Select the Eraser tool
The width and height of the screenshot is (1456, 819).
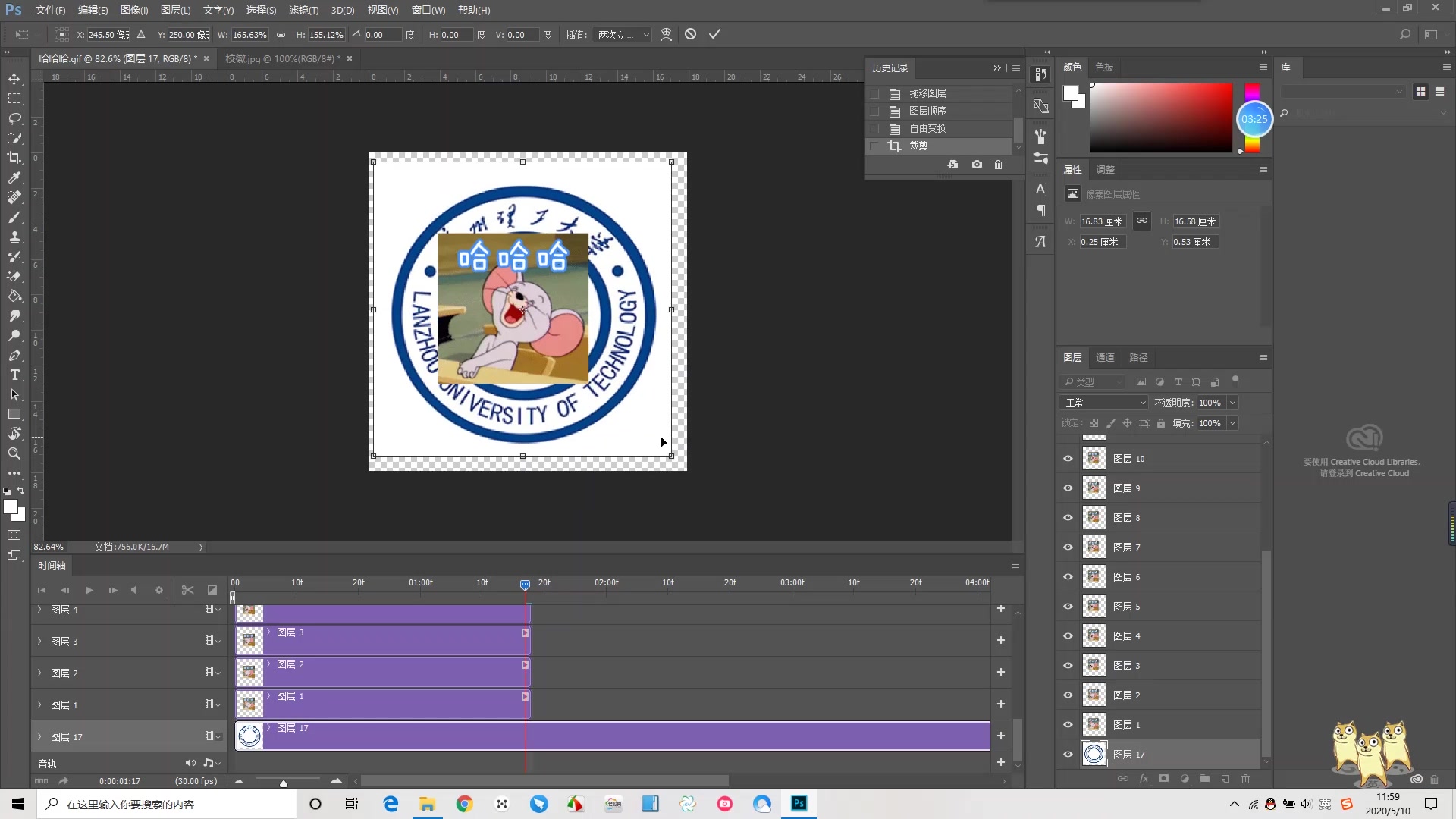(14, 276)
